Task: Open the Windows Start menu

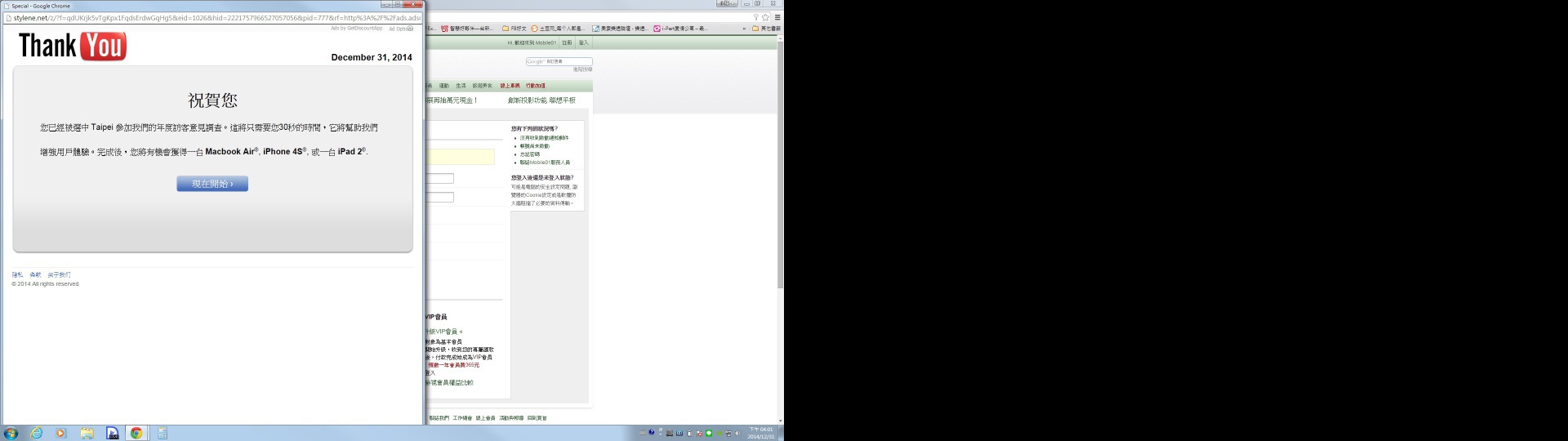Action: (x=11, y=434)
